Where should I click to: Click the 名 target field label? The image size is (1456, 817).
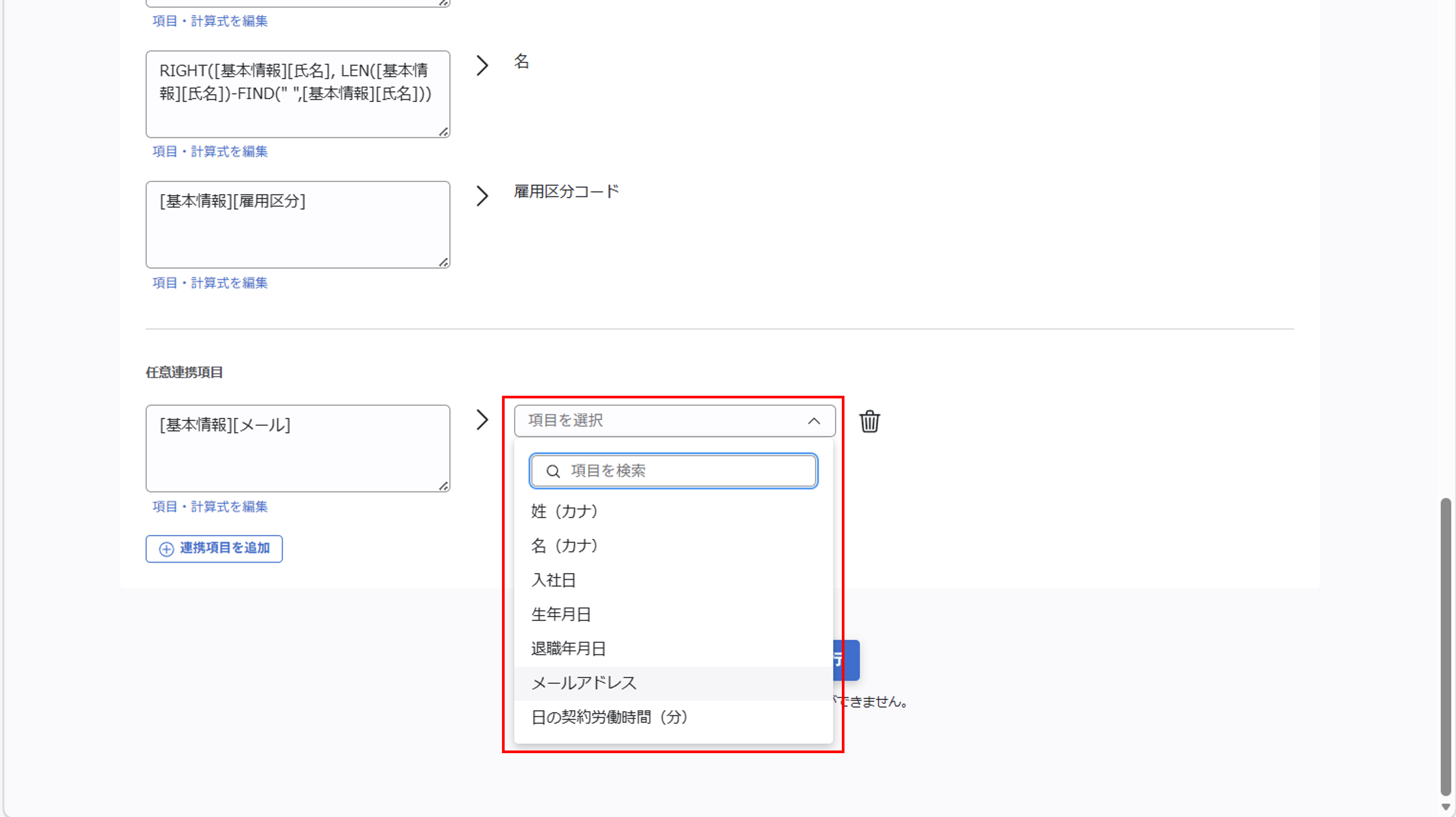(x=521, y=61)
